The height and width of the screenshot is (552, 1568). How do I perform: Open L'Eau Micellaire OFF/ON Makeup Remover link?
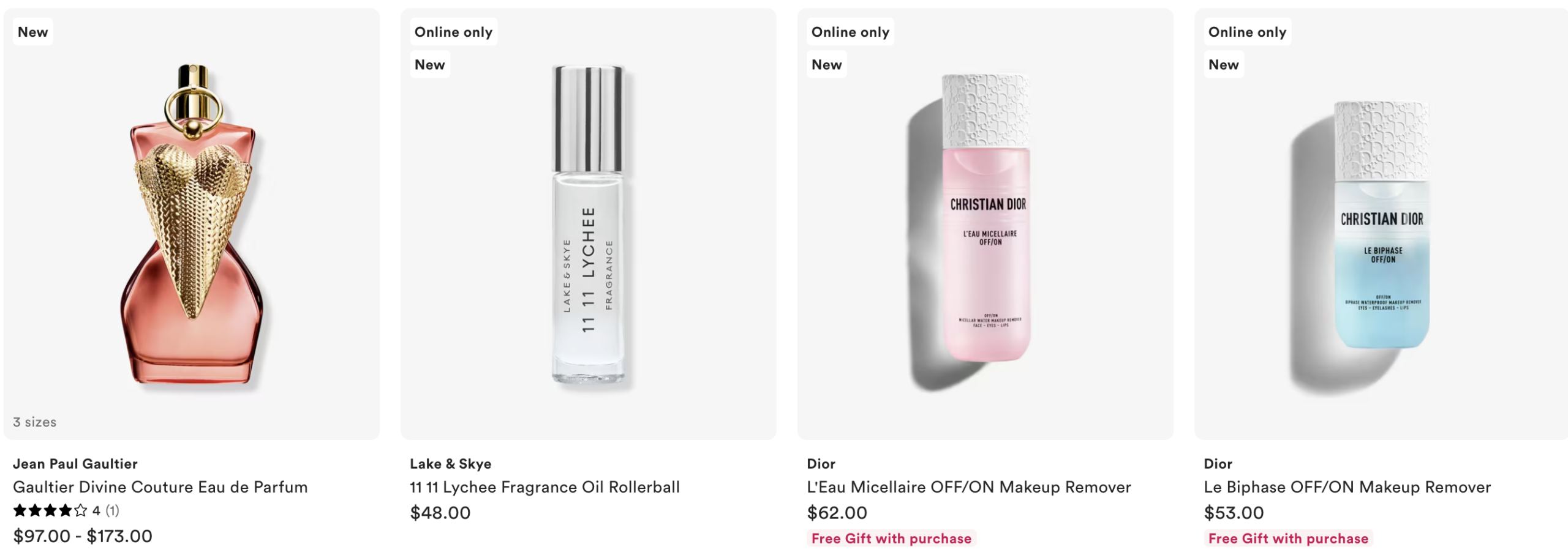[969, 487]
